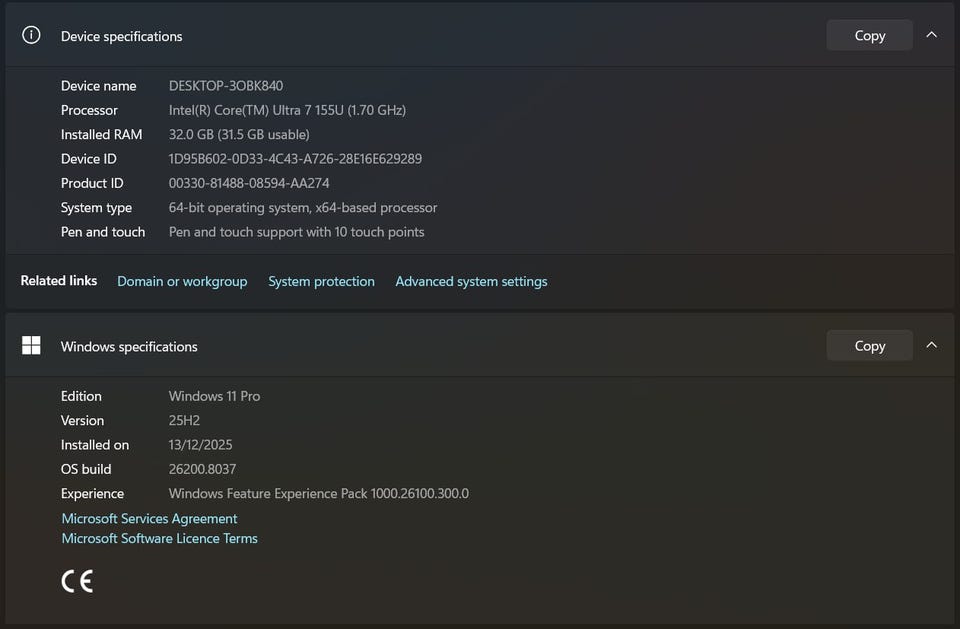Viewport: 960px width, 629px height.
Task: Select the 64-bit operating system value
Action: 303,208
